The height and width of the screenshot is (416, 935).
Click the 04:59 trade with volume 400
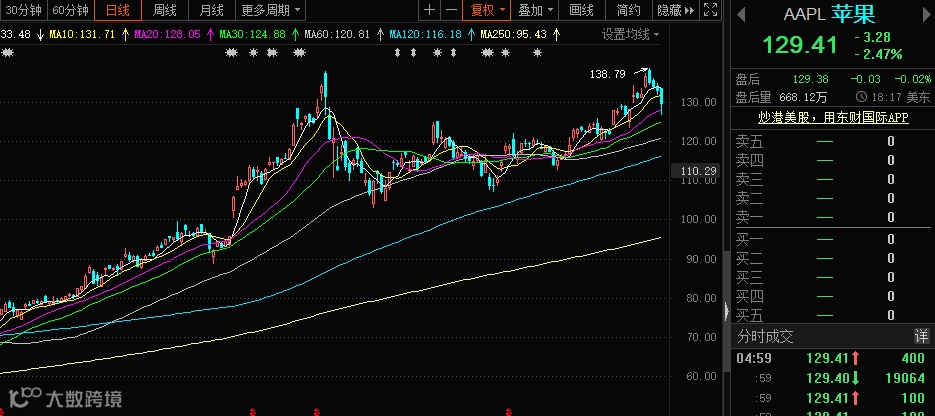tap(832, 358)
